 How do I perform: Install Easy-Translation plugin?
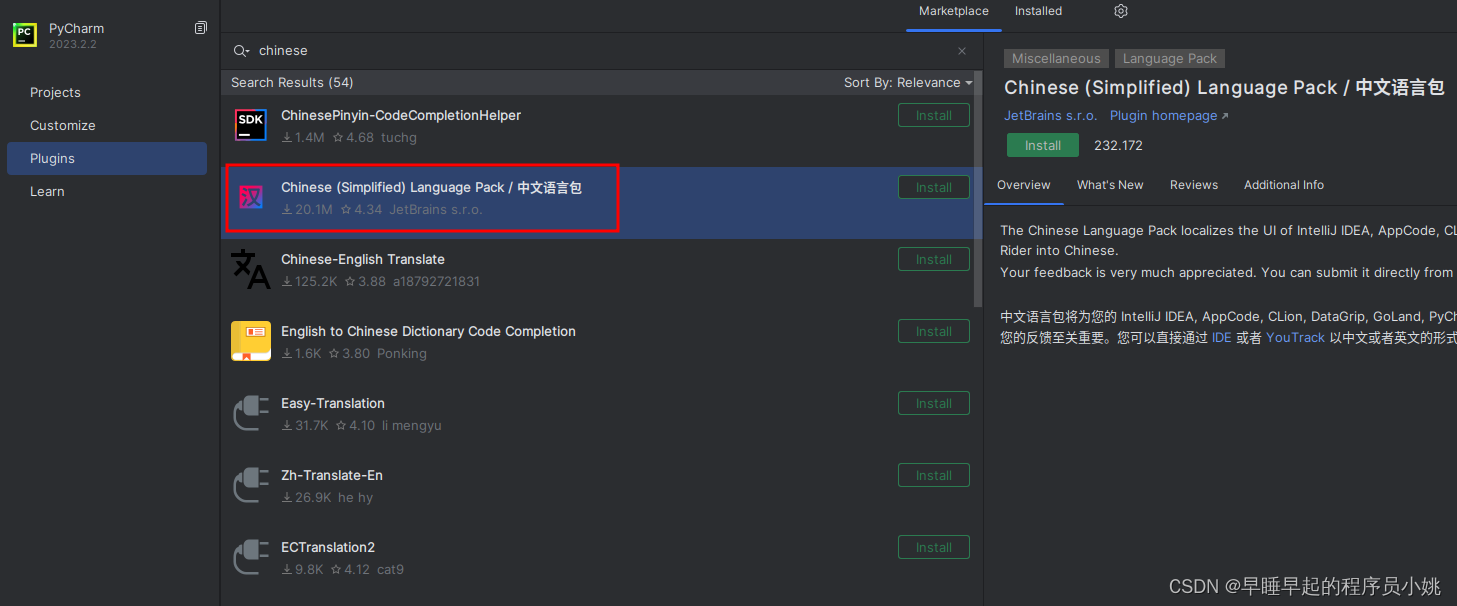click(x=934, y=403)
